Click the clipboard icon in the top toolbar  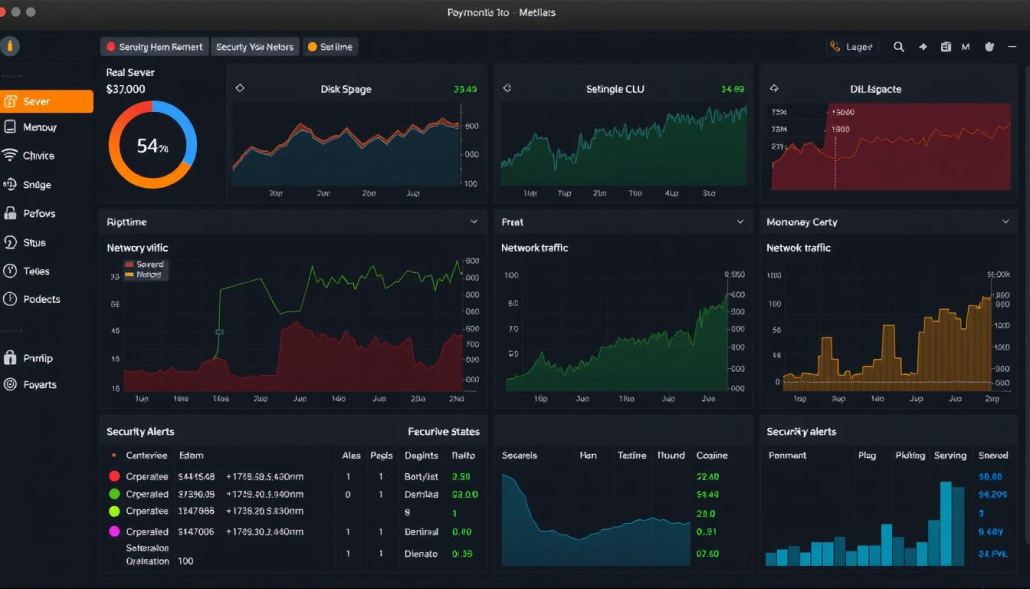tap(944, 46)
